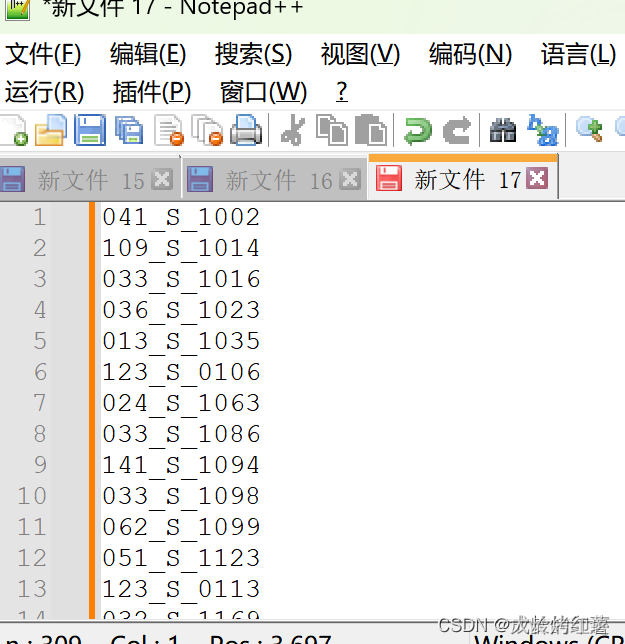This screenshot has height=644, width=625.
Task: Click the Col : 1 status bar entry
Action: point(145,638)
